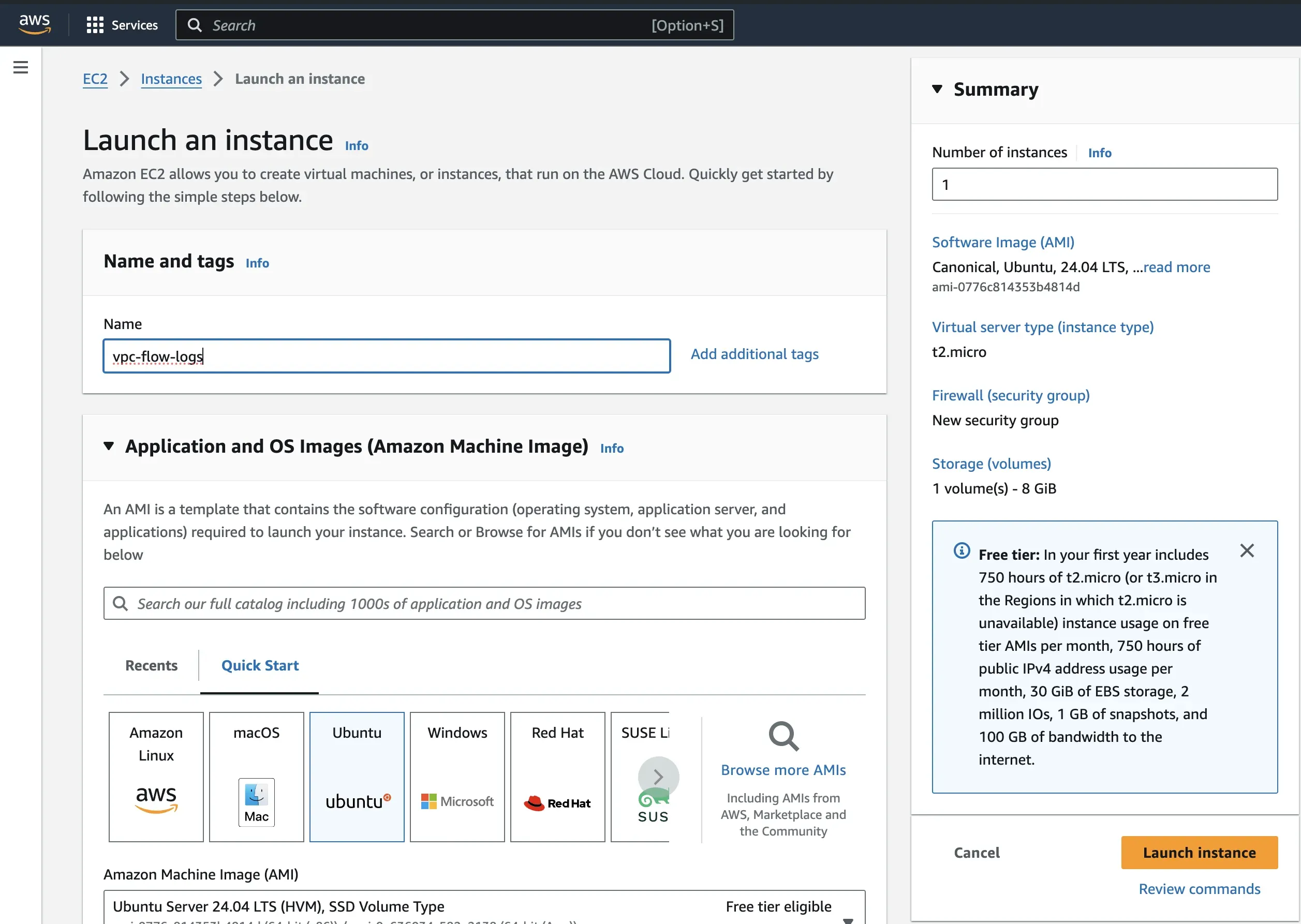
Task: Open Firewall (security group) summary link
Action: [1011, 395]
